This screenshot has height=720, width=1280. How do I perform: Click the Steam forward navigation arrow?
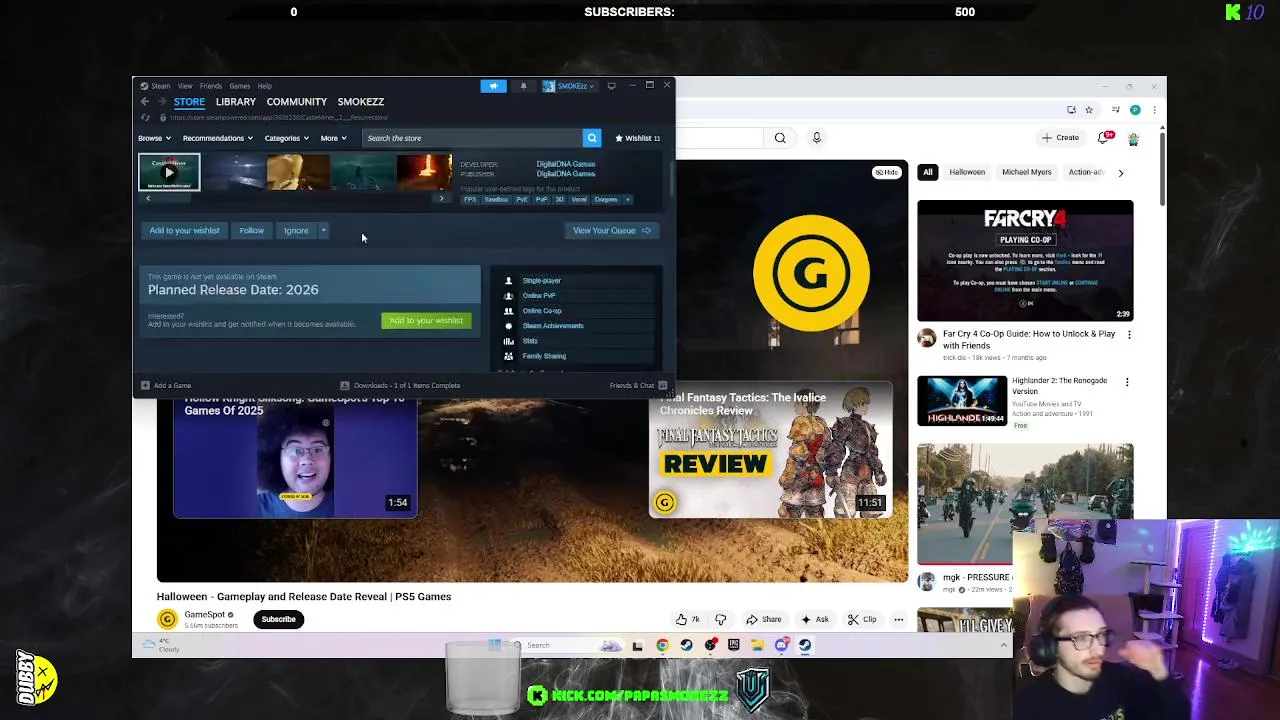(161, 102)
